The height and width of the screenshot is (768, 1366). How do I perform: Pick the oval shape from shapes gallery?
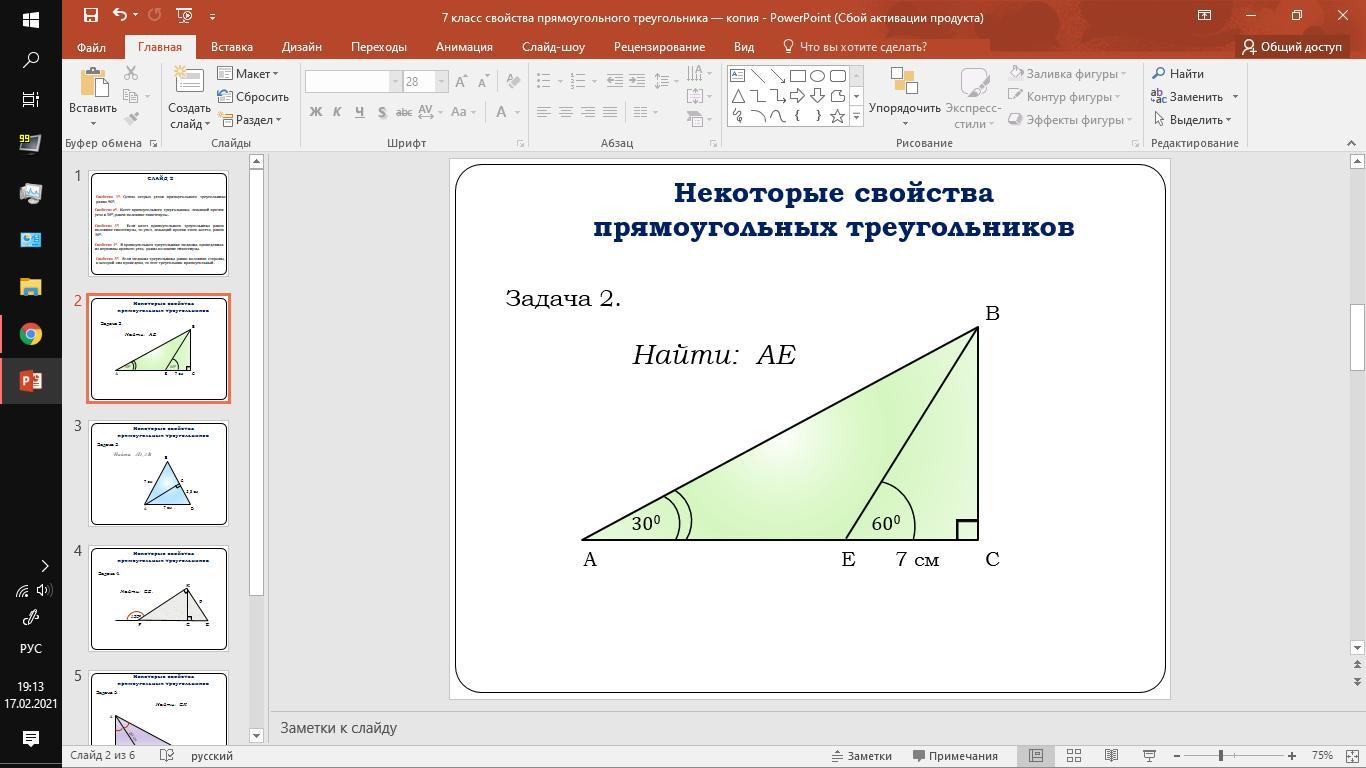[x=818, y=76]
